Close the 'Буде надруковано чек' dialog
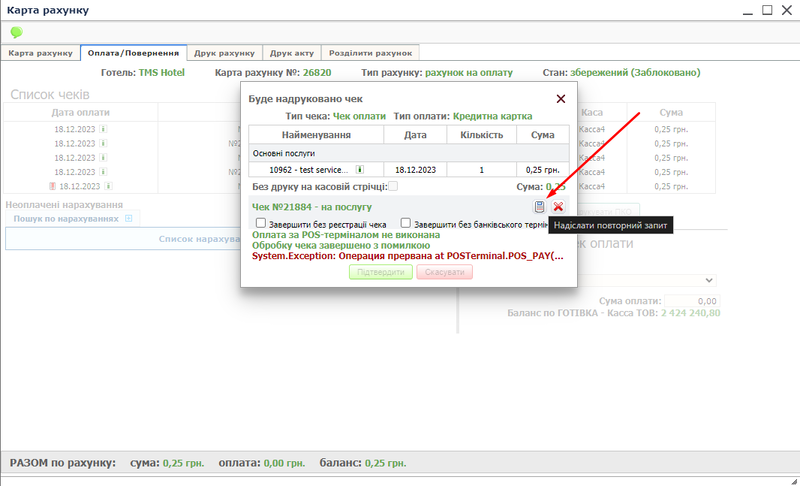The image size is (800, 486). [x=561, y=99]
